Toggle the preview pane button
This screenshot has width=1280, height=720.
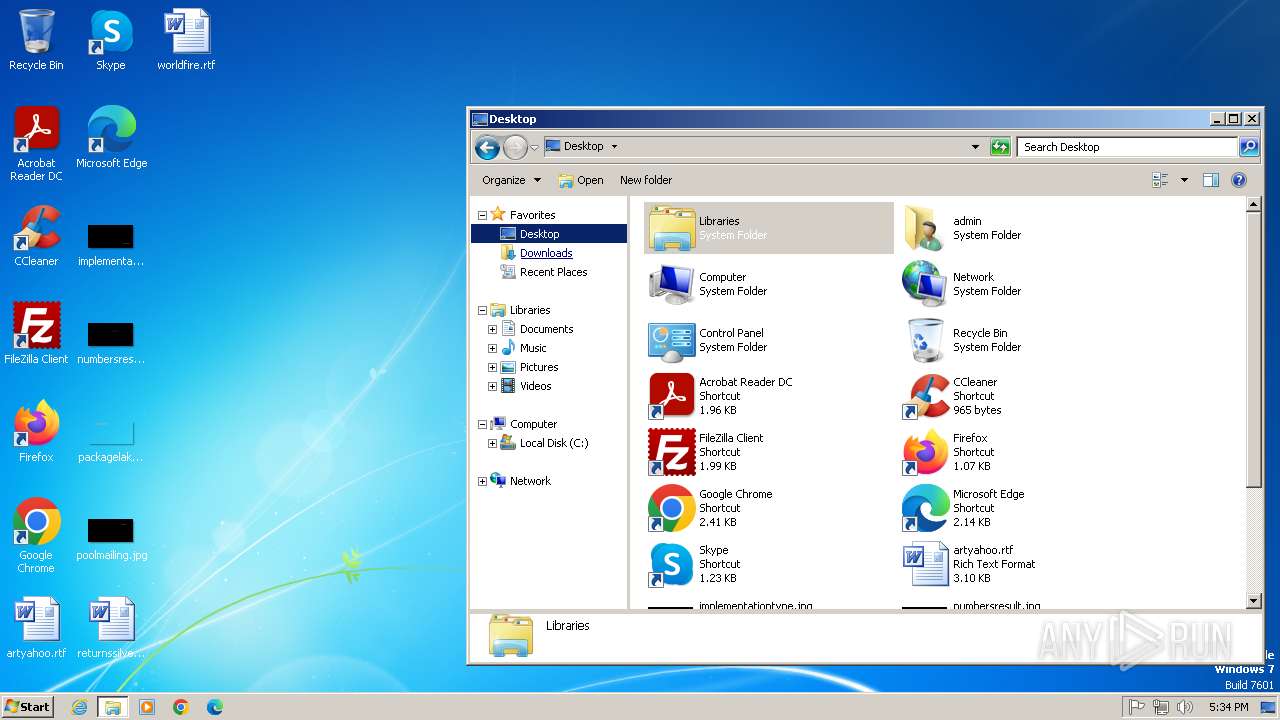click(x=1211, y=180)
